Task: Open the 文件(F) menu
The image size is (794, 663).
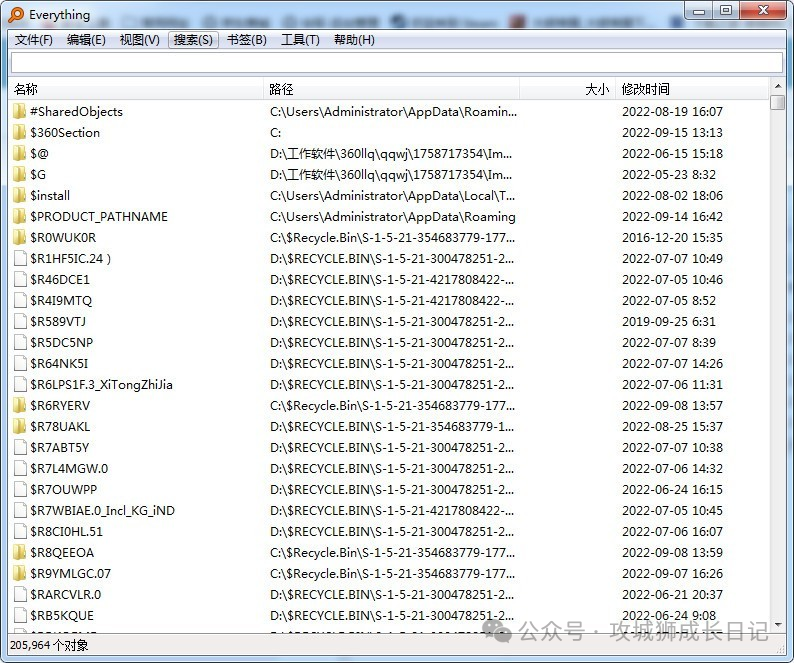Action: tap(33, 40)
